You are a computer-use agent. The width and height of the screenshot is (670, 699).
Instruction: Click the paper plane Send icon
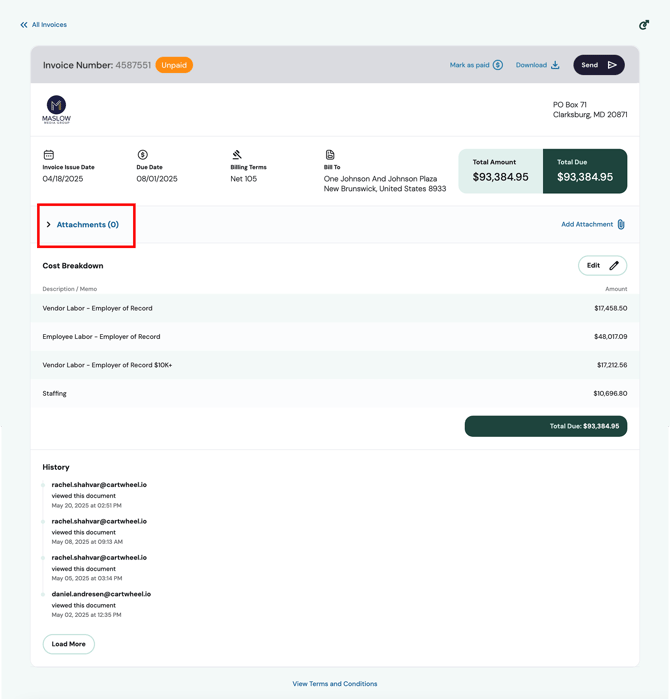point(612,65)
